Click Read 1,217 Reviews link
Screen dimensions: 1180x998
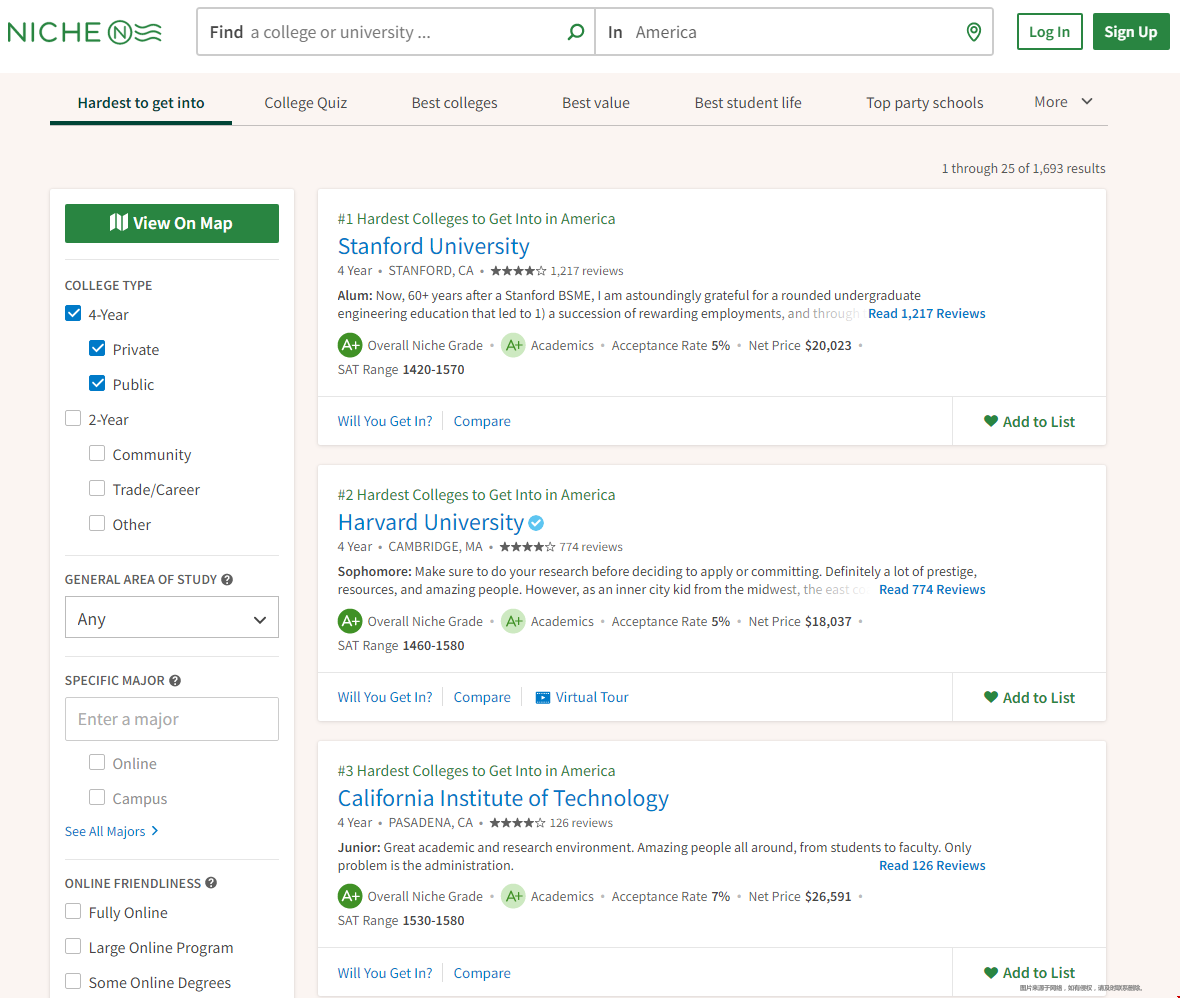point(926,314)
